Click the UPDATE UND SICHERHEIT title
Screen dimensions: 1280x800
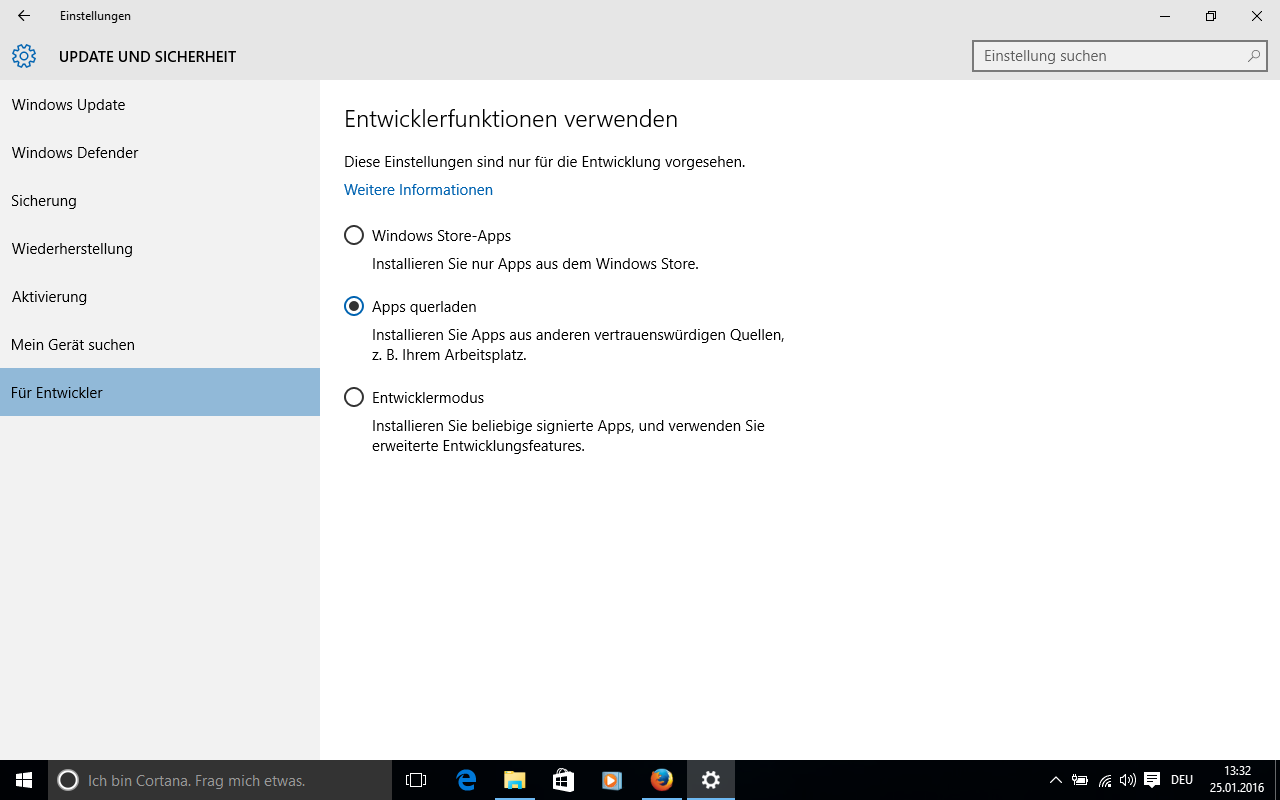click(x=147, y=57)
